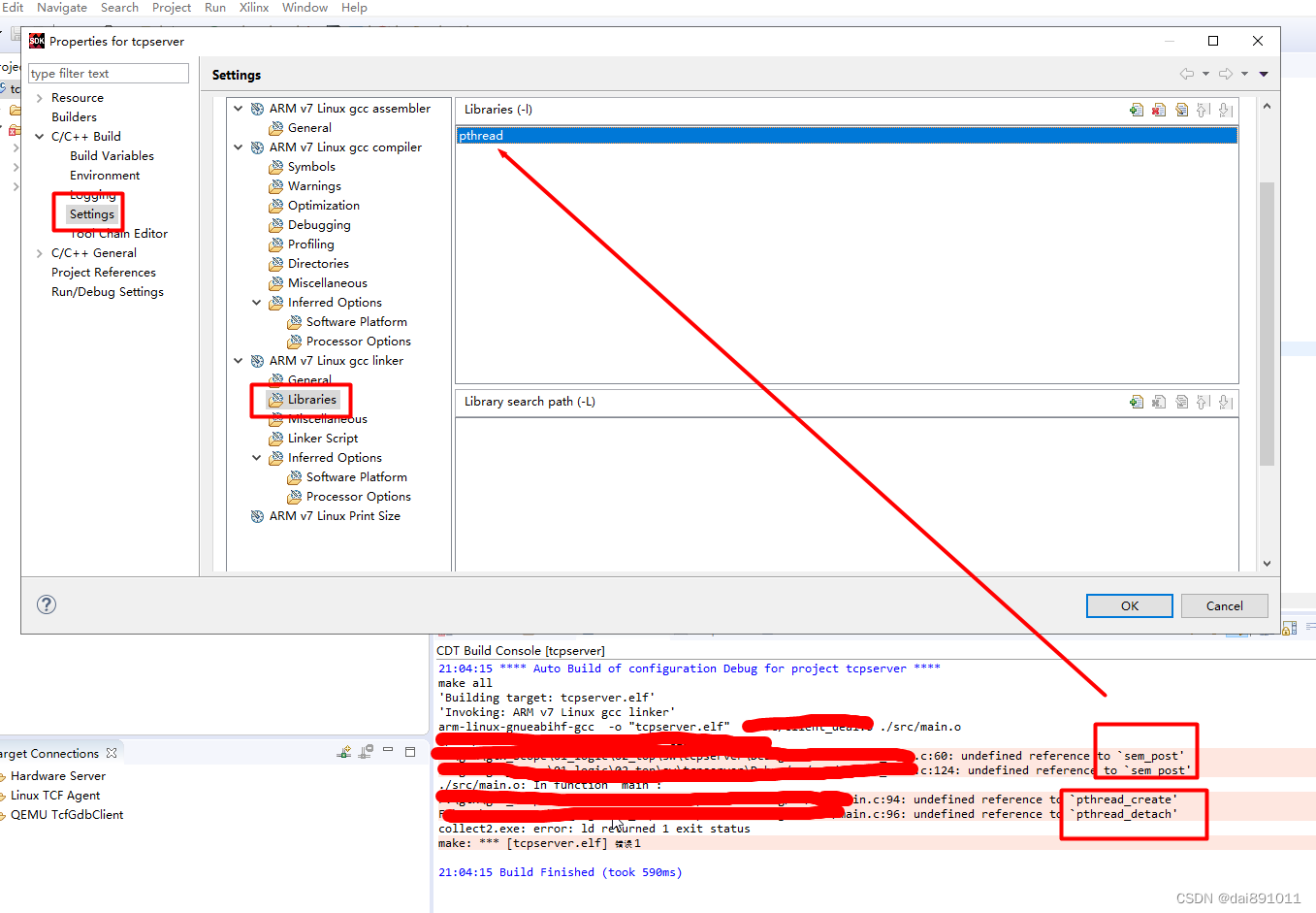Move path down in Library search path (-L)
Screen dimensions: 1316x913
pyautogui.click(x=1226, y=402)
